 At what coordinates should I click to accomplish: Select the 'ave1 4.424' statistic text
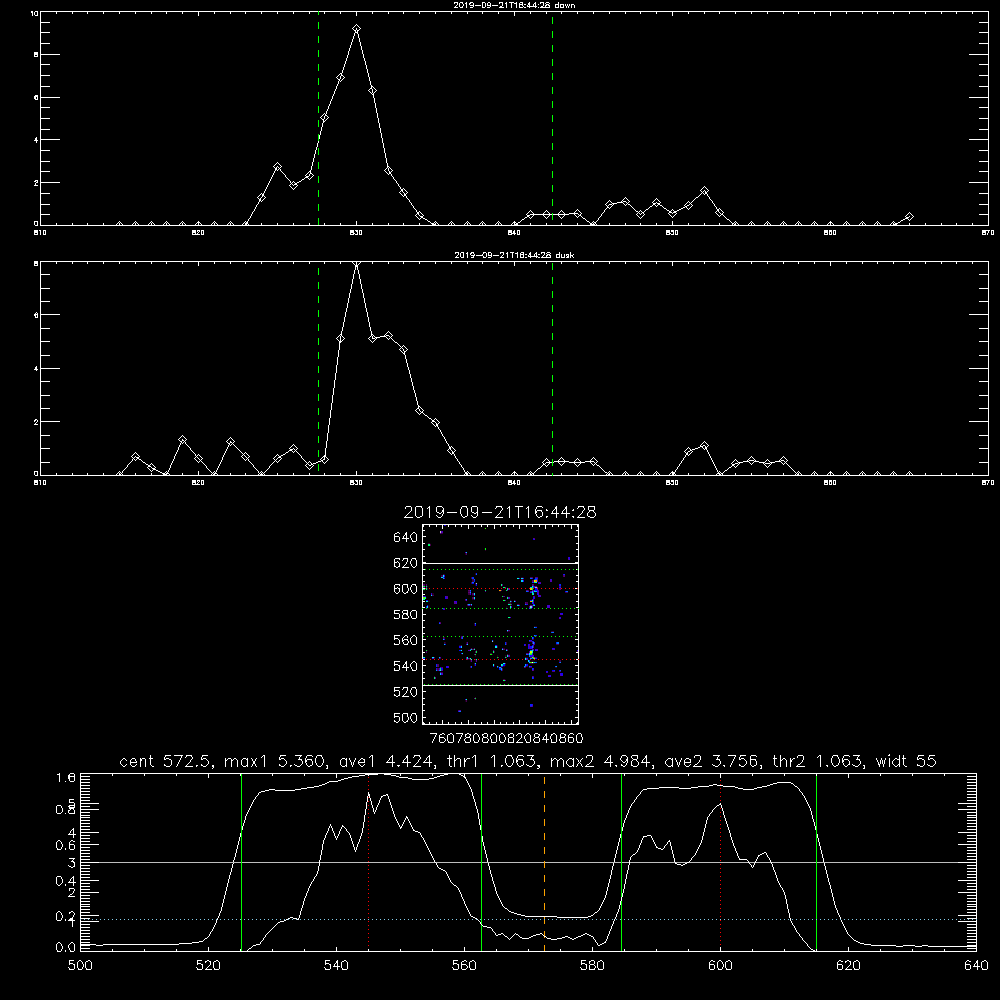coord(387,761)
